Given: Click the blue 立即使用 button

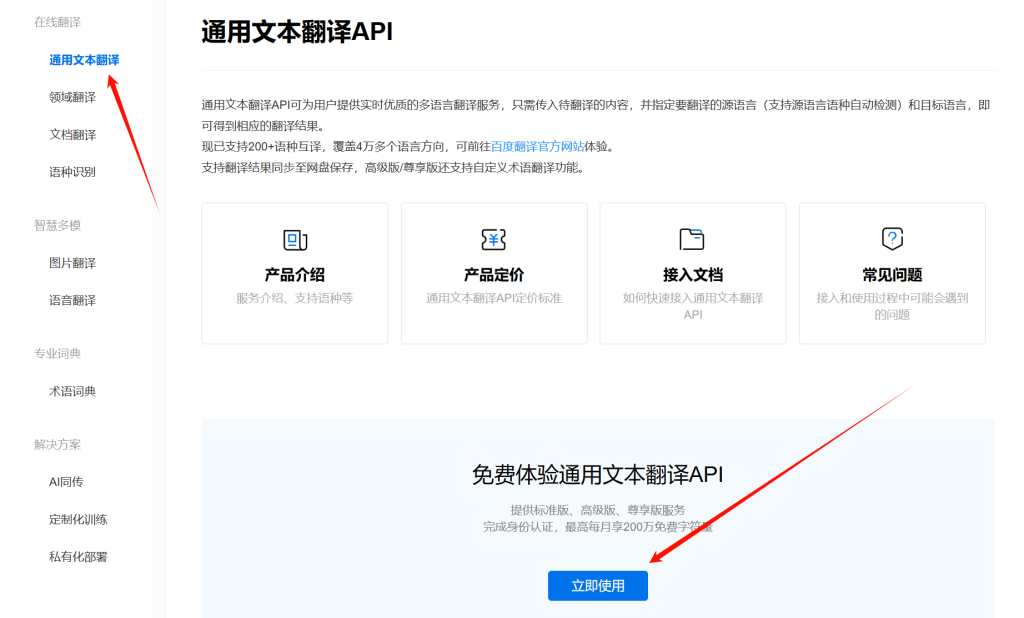Looking at the screenshot, I should [597, 586].
